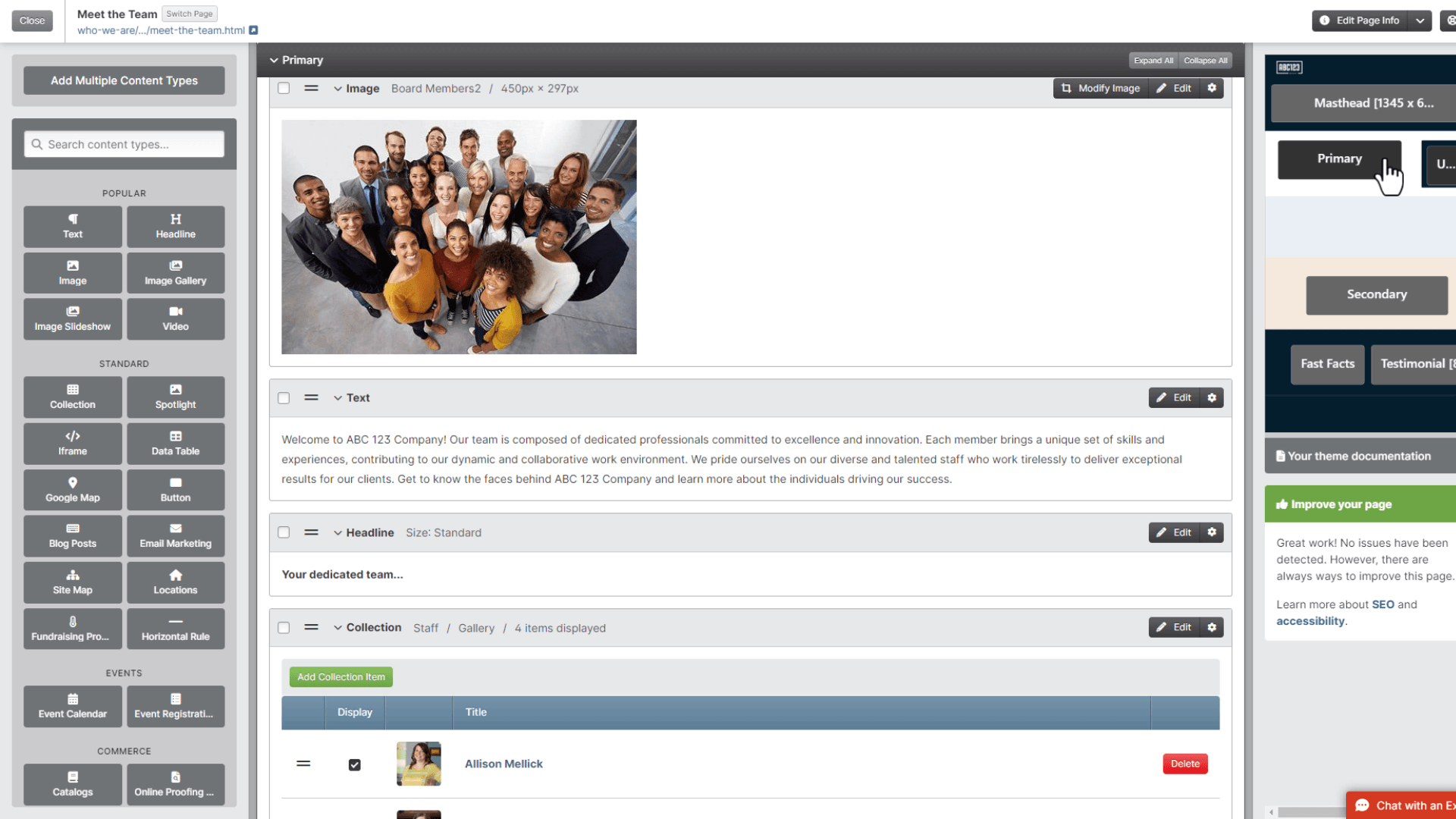Enable the Image block selection checkbox

point(283,88)
